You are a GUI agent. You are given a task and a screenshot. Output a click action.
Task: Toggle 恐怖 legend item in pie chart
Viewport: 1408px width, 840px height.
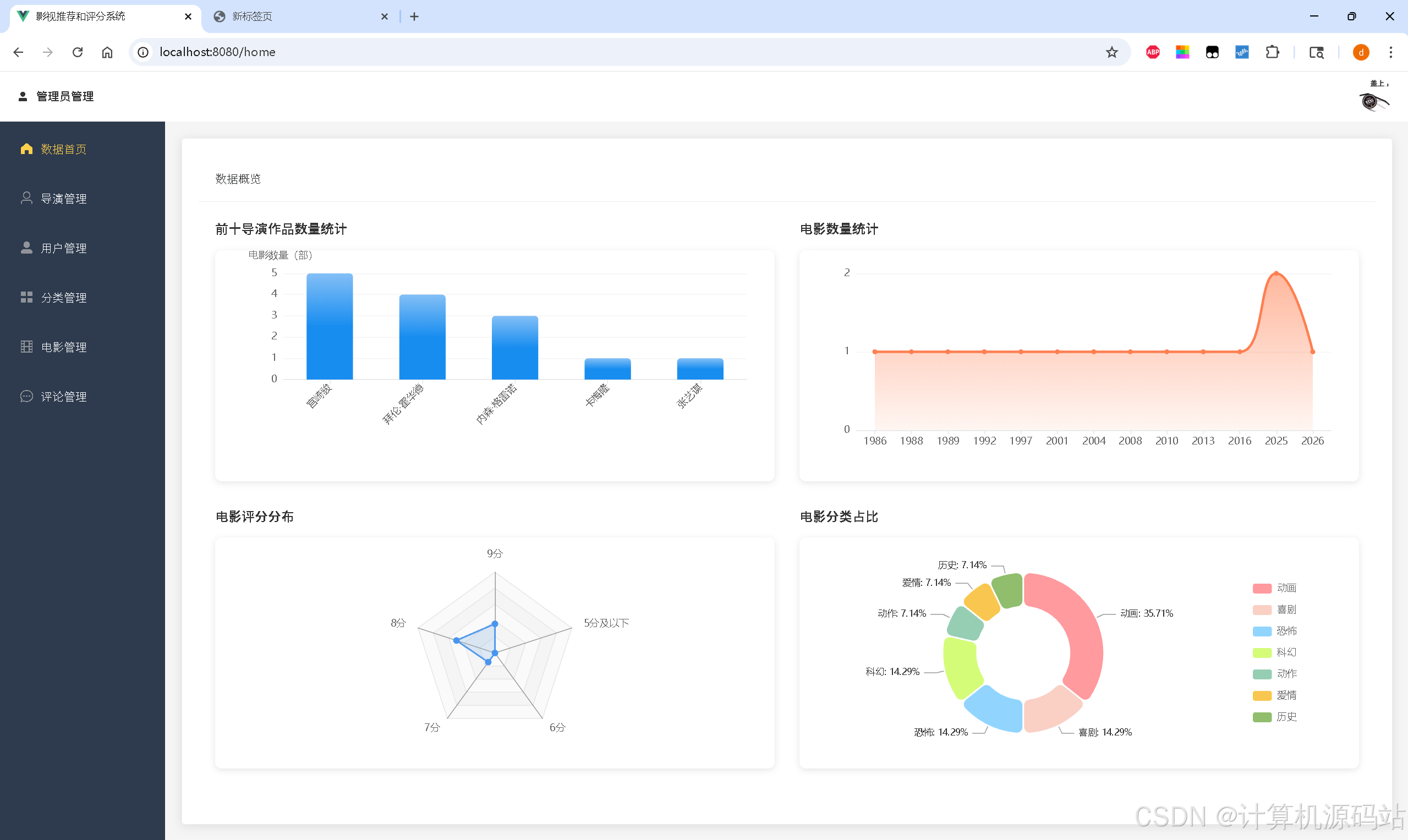point(1286,631)
